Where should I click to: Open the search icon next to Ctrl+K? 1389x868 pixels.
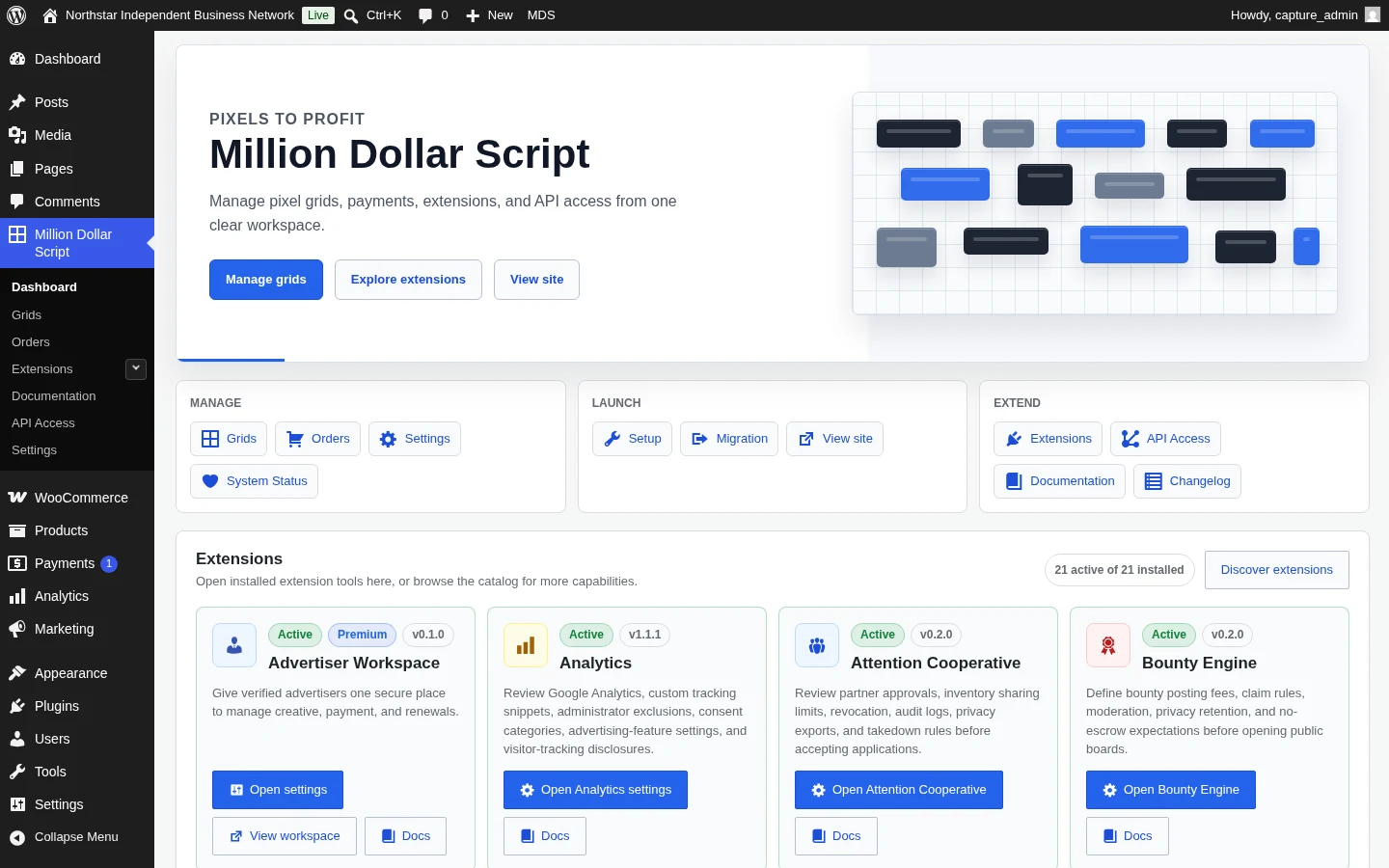351,15
